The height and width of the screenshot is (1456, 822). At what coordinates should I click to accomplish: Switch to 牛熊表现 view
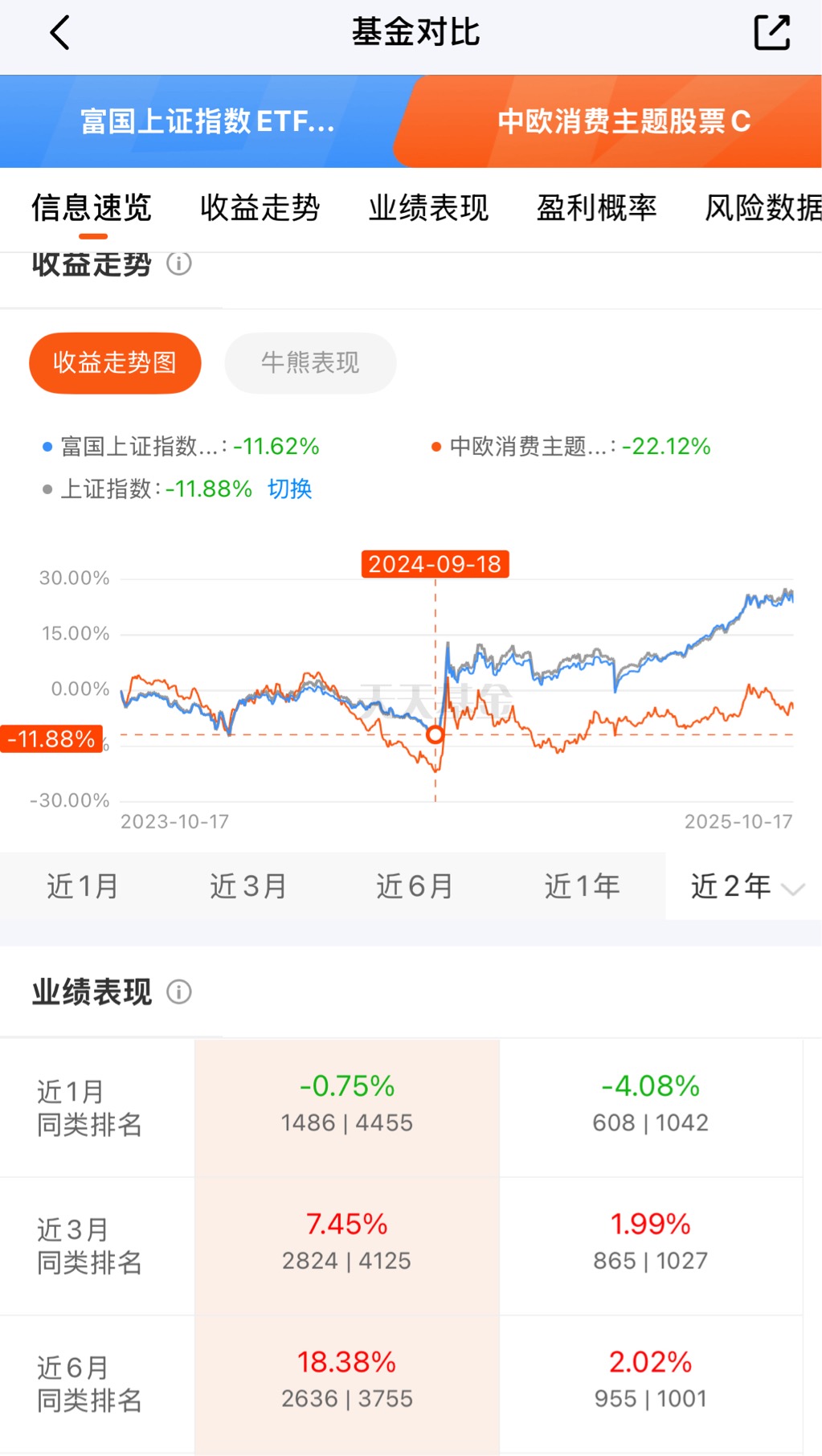point(310,362)
